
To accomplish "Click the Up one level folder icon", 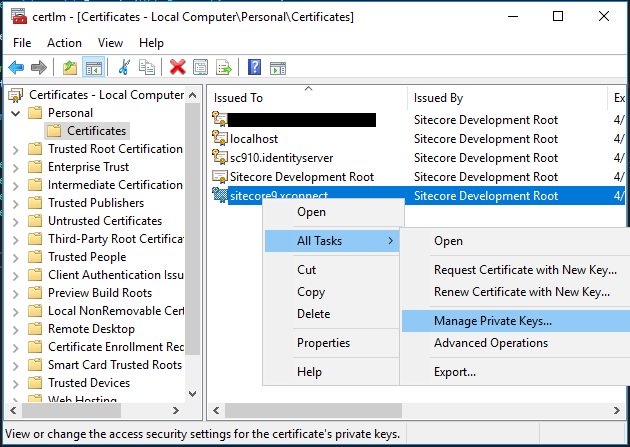I will 70,67.
